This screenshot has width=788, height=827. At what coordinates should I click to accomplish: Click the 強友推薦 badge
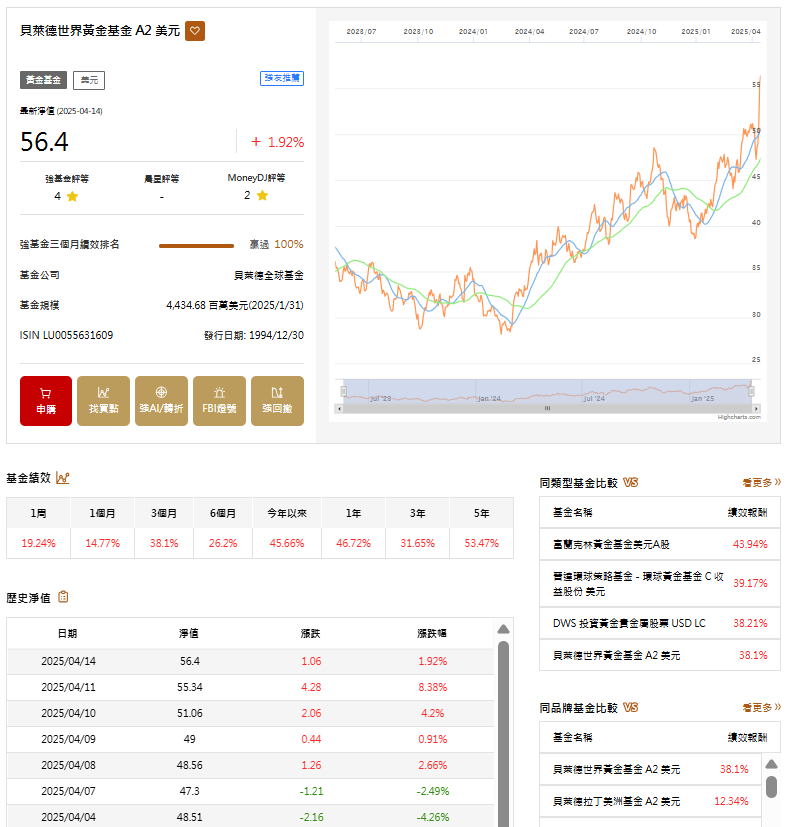[x=282, y=78]
